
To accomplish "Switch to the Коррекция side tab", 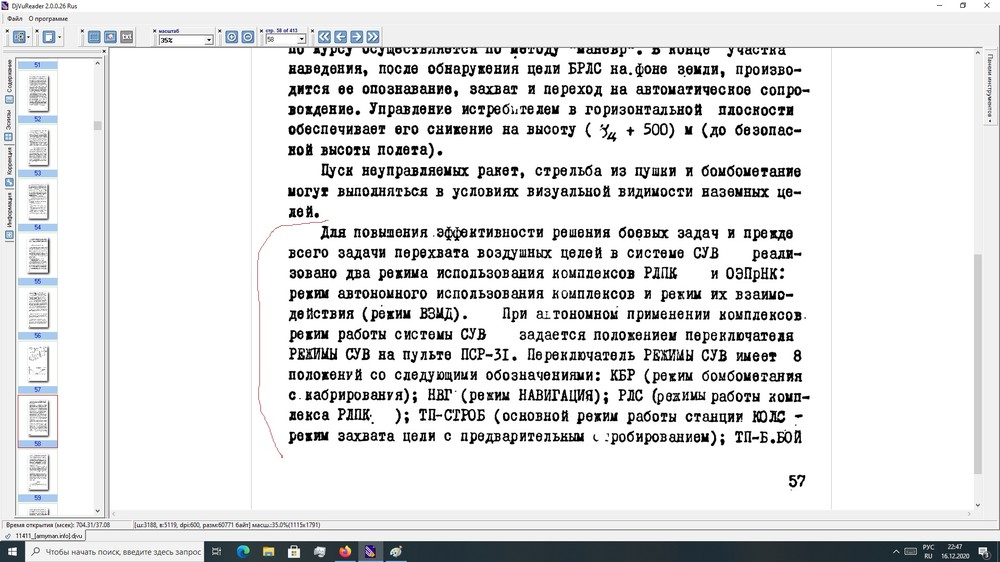I will tap(9, 166).
